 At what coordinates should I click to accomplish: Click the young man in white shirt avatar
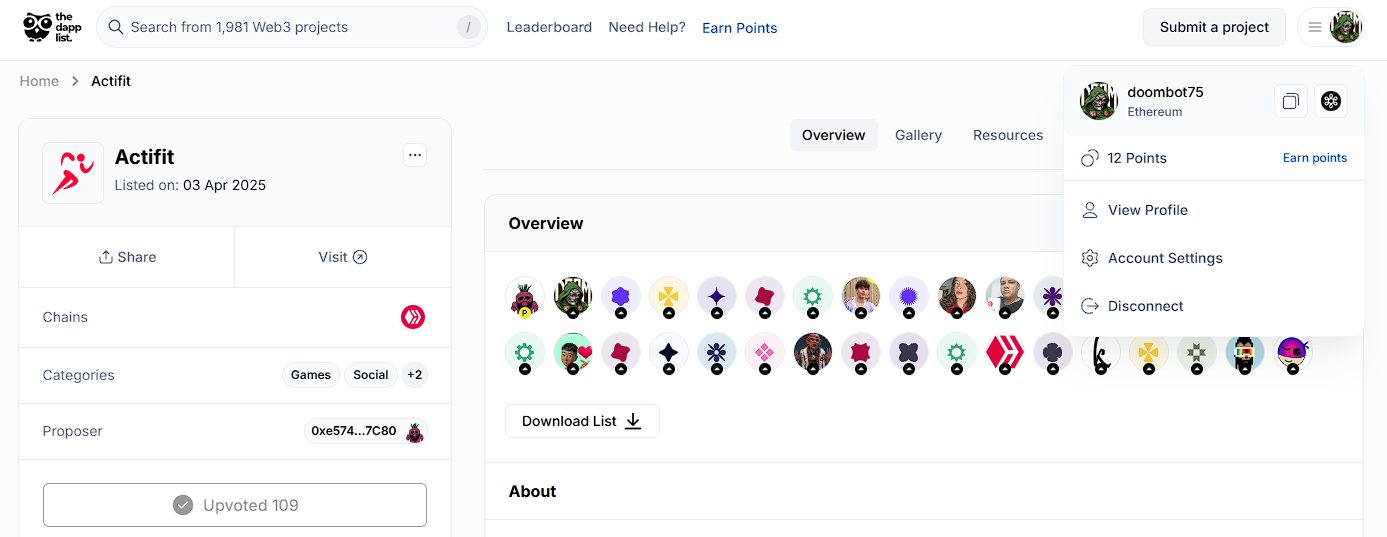pos(860,297)
